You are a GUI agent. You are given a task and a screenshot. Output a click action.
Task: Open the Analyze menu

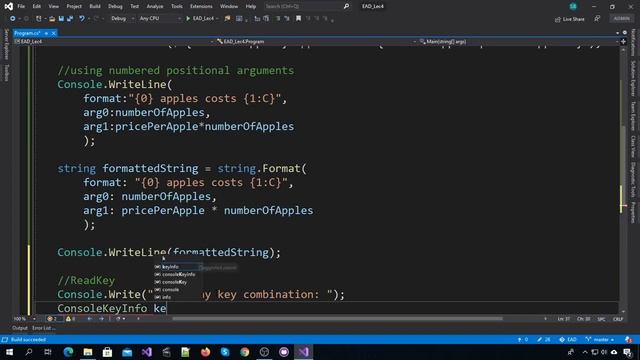click(x=155, y=7)
